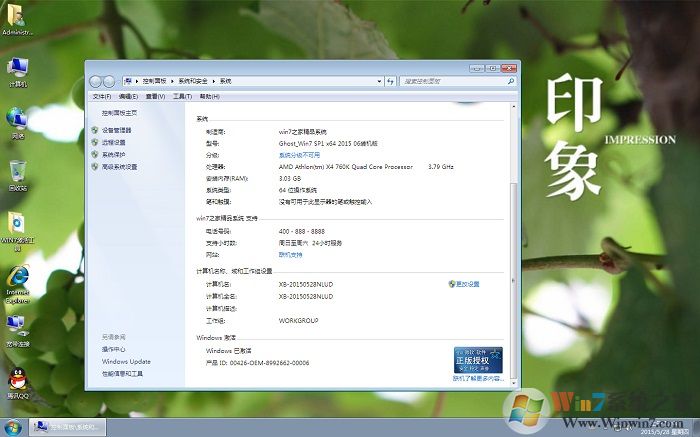
Task: Open the 文件(F) menu
Action: click(101, 97)
